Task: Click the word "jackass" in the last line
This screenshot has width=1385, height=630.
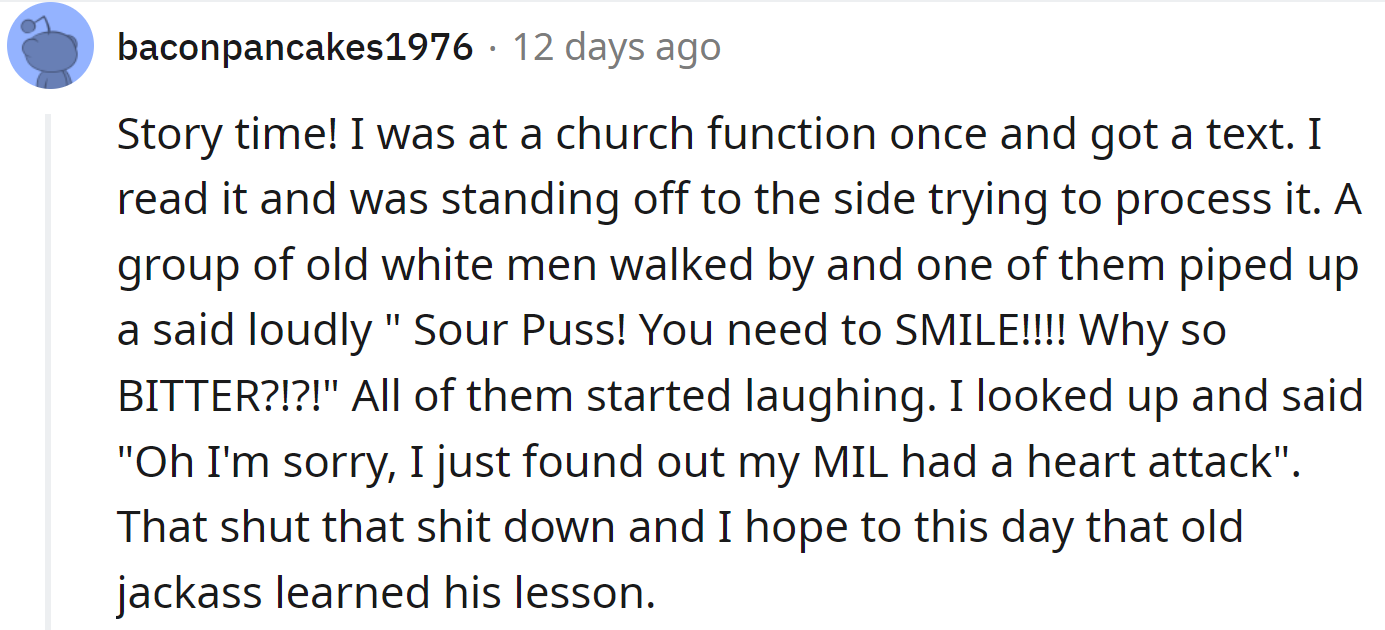Action: [x=188, y=594]
